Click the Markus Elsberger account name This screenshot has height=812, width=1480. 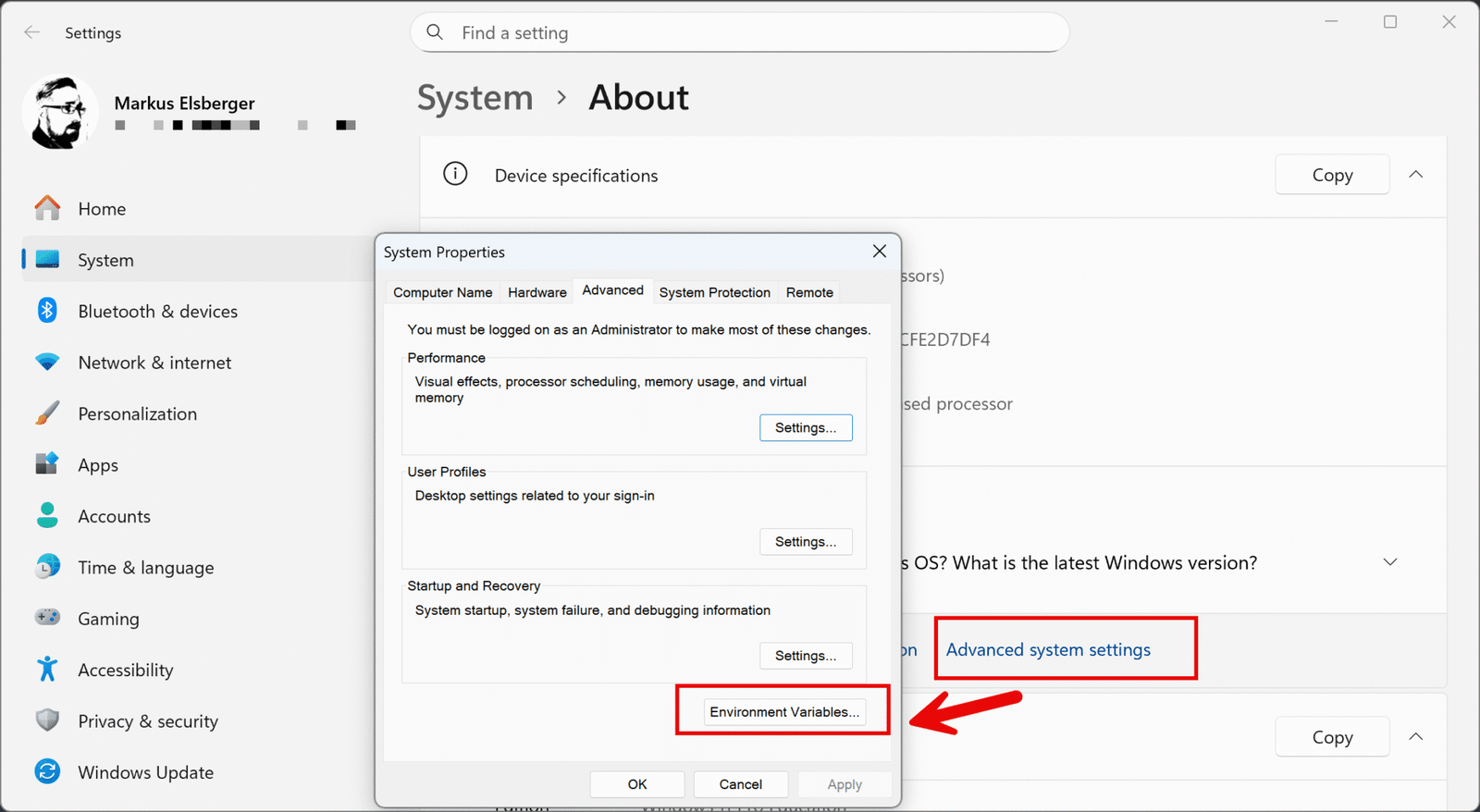[185, 104]
